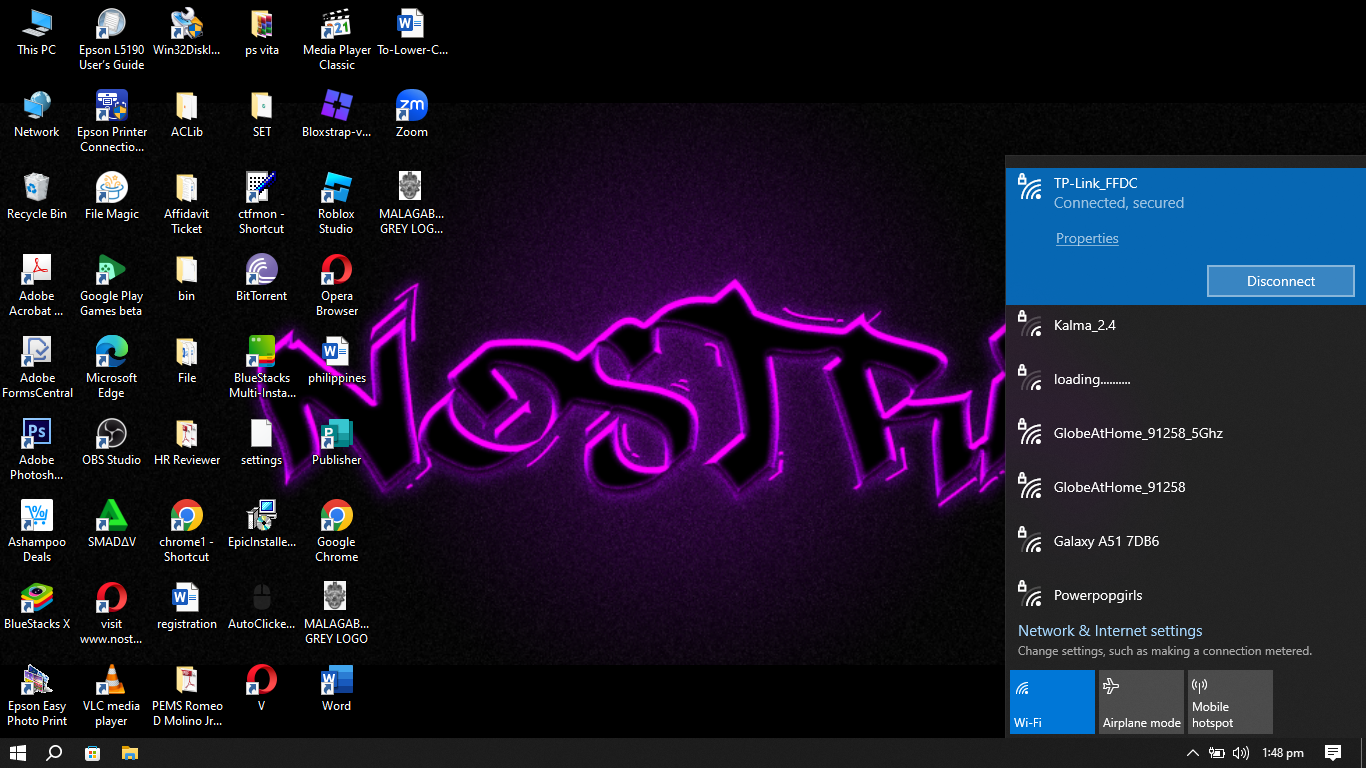This screenshot has height=768, width=1366.
Task: Select the HR Reviewer folder icon
Action: click(187, 442)
